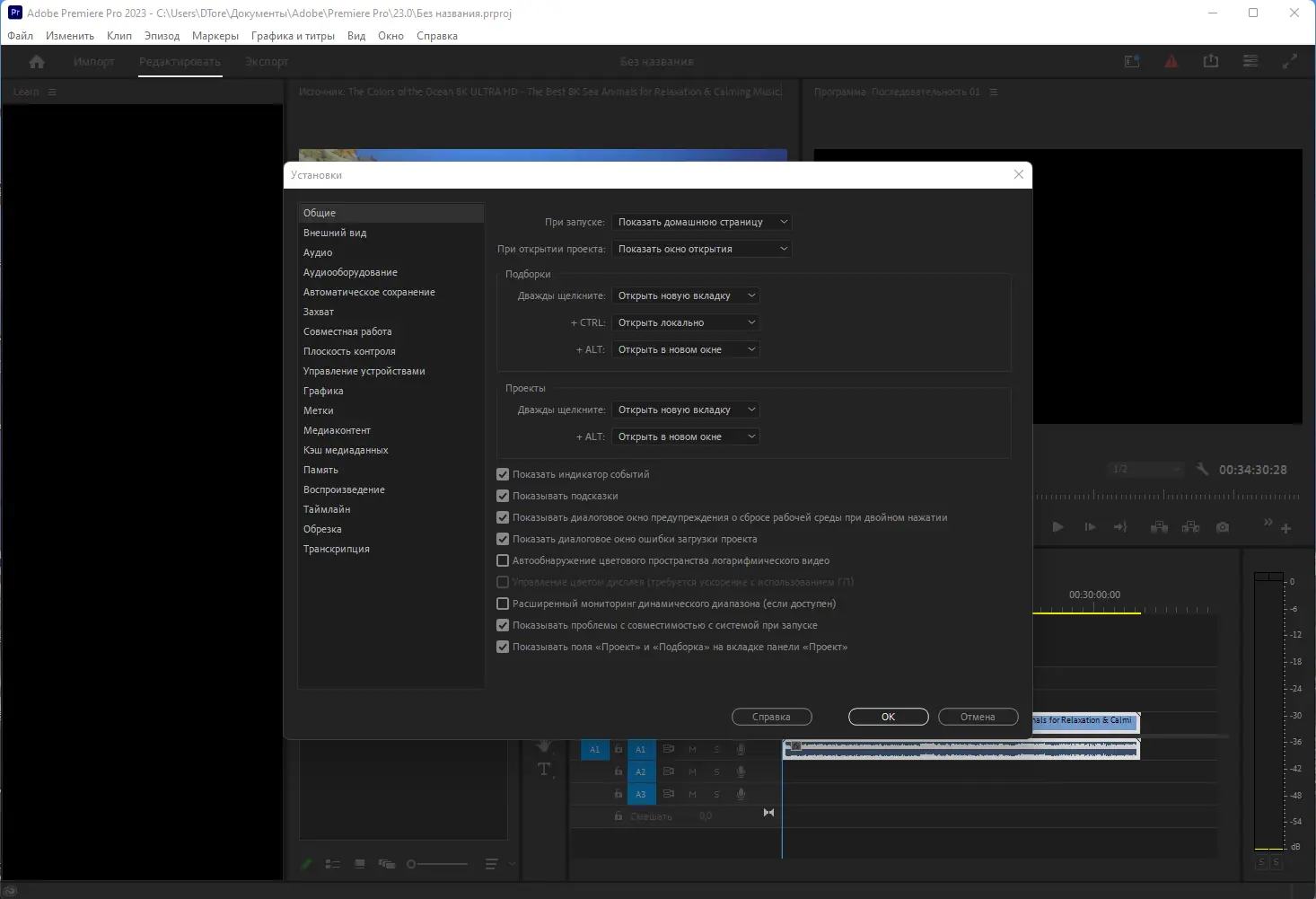1316x899 pixels.
Task: Open the При открытии проекта dropdown
Action: point(702,249)
